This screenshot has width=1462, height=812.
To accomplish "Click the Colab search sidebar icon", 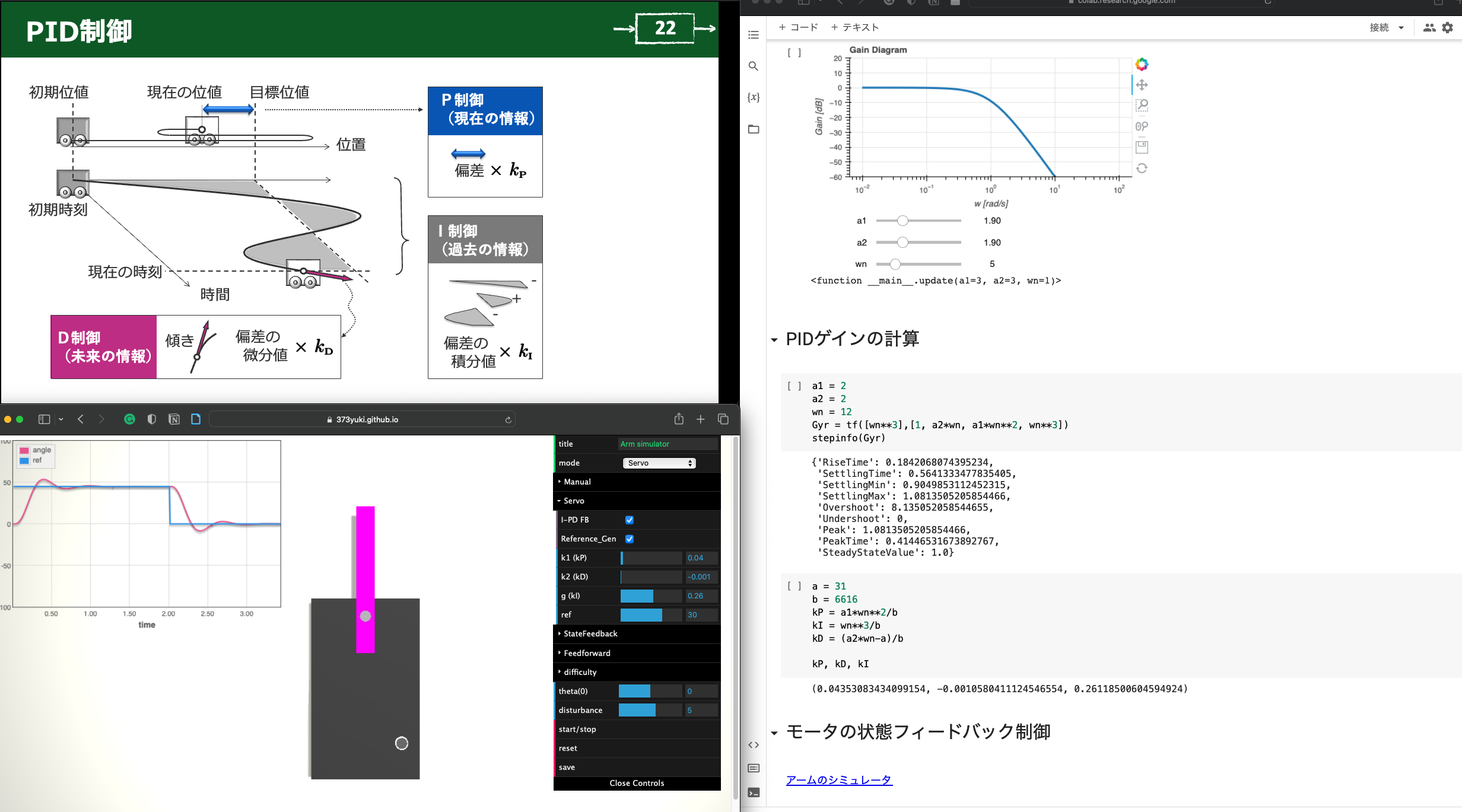I will 754,66.
